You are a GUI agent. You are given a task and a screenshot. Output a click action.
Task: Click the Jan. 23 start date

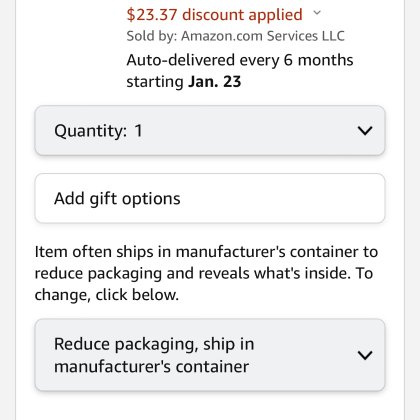214,82
